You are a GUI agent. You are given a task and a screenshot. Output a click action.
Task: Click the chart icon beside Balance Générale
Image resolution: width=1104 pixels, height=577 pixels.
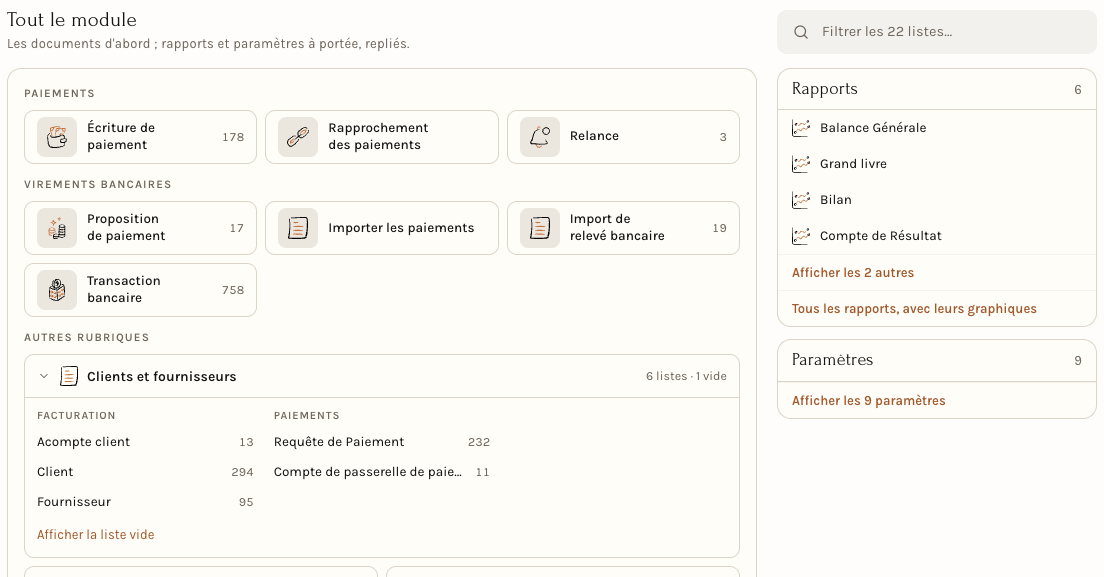(801, 128)
